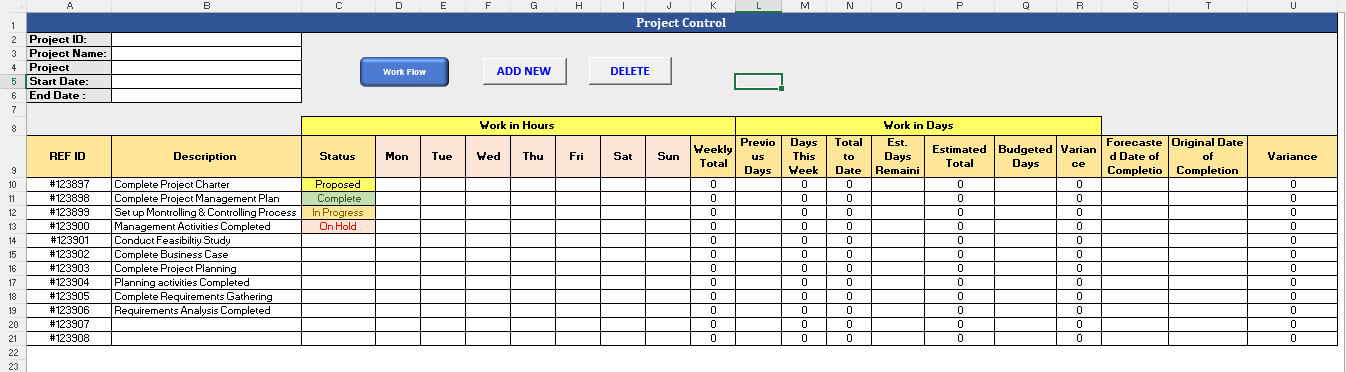Click the Status column heading
The image size is (1346, 372).
coord(338,156)
